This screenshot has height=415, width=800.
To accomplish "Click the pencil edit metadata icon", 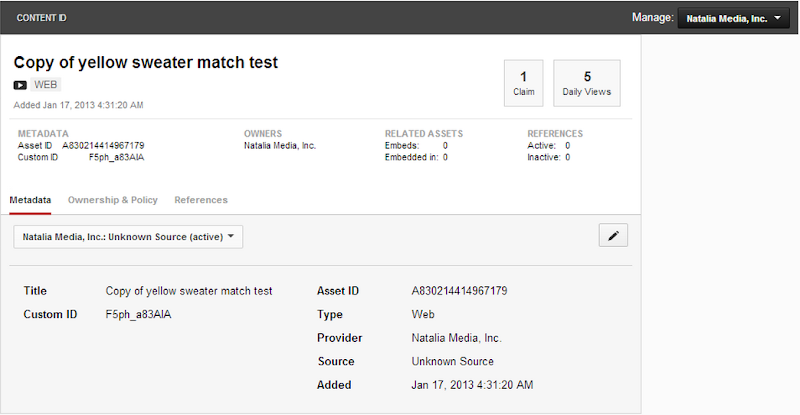I will coord(613,235).
